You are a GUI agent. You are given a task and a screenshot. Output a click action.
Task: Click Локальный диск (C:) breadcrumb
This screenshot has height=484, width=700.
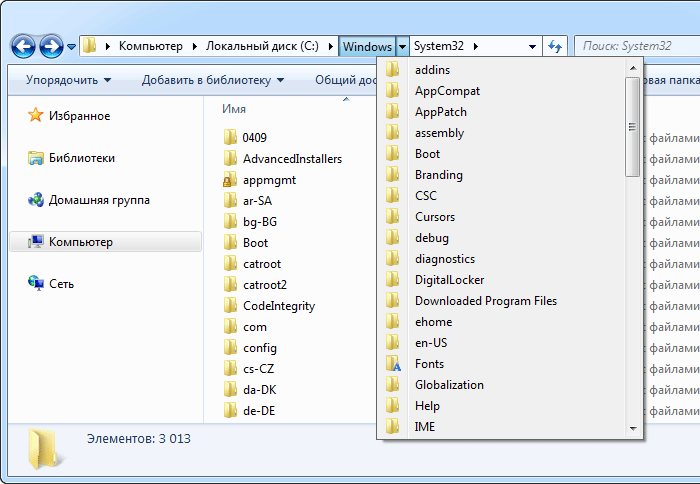click(262, 46)
